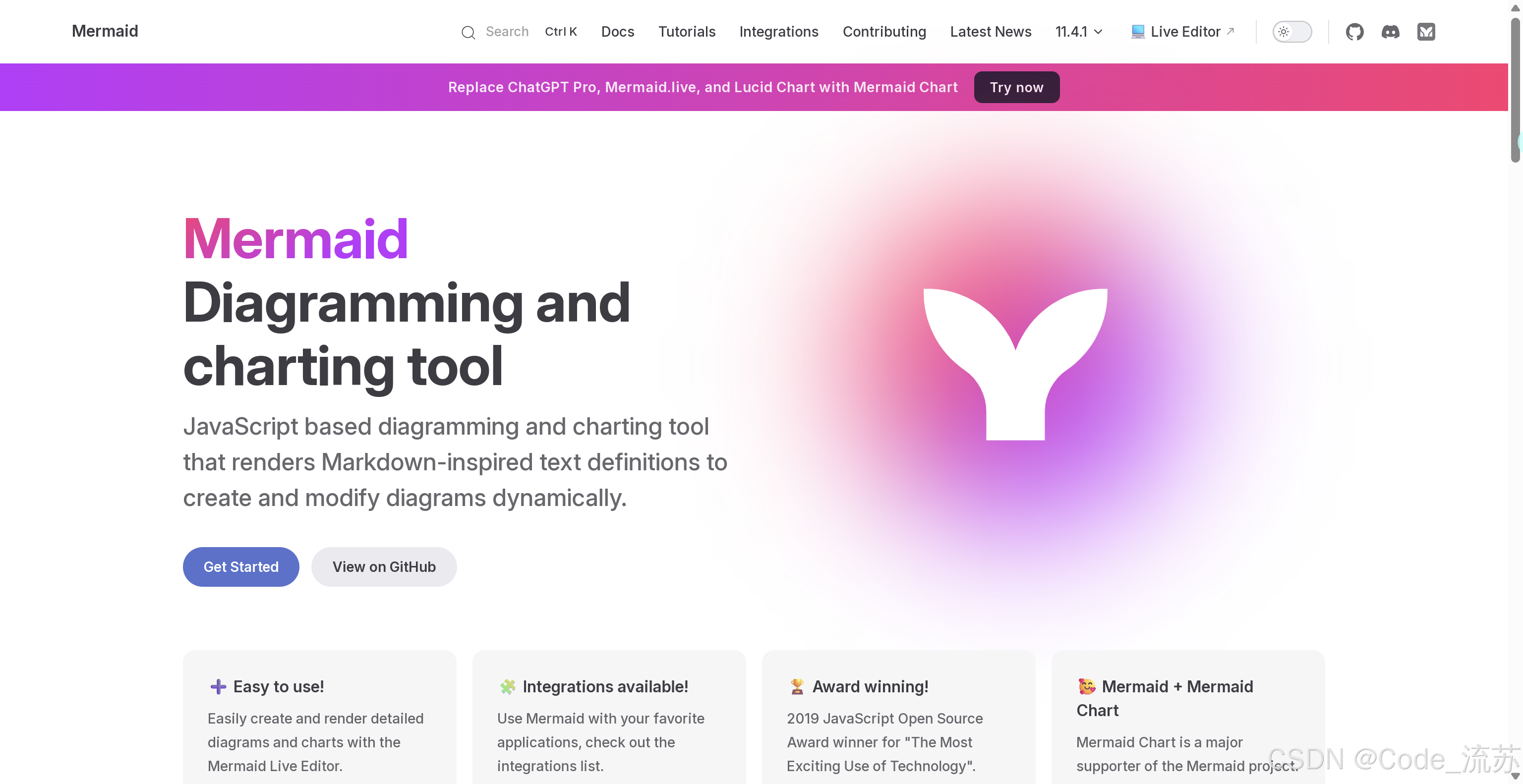1523x784 pixels.
Task: Click the laptop icon beside Live Editor
Action: pos(1137,31)
